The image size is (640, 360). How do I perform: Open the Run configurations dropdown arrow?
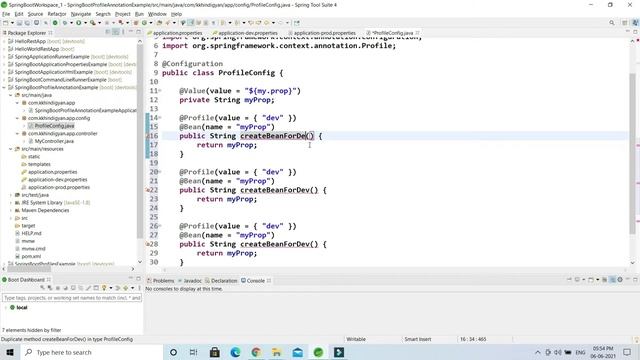point(85,23)
